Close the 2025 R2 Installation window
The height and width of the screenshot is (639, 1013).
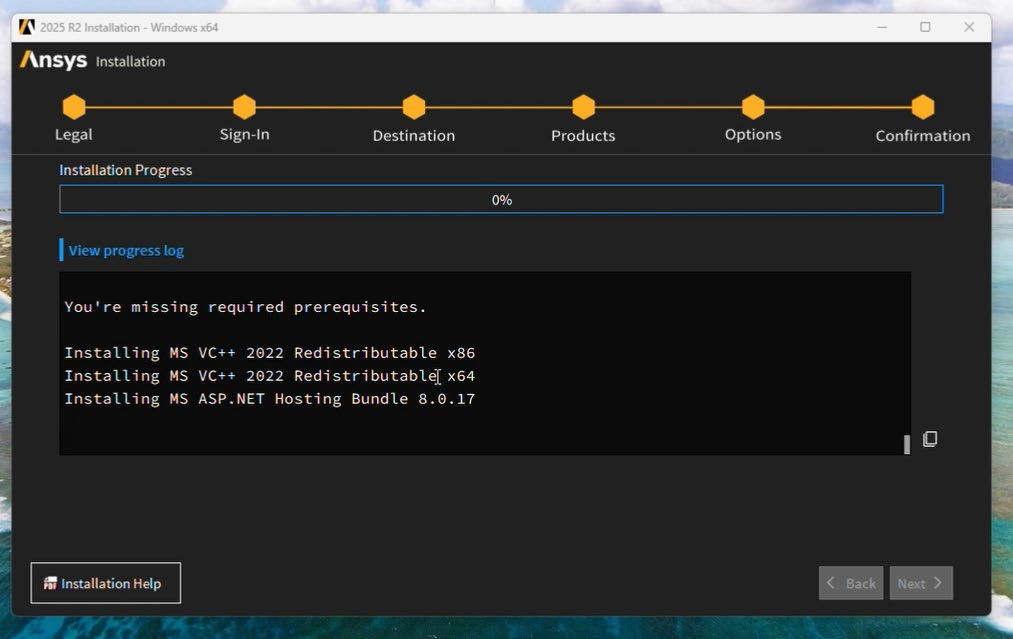tap(968, 27)
